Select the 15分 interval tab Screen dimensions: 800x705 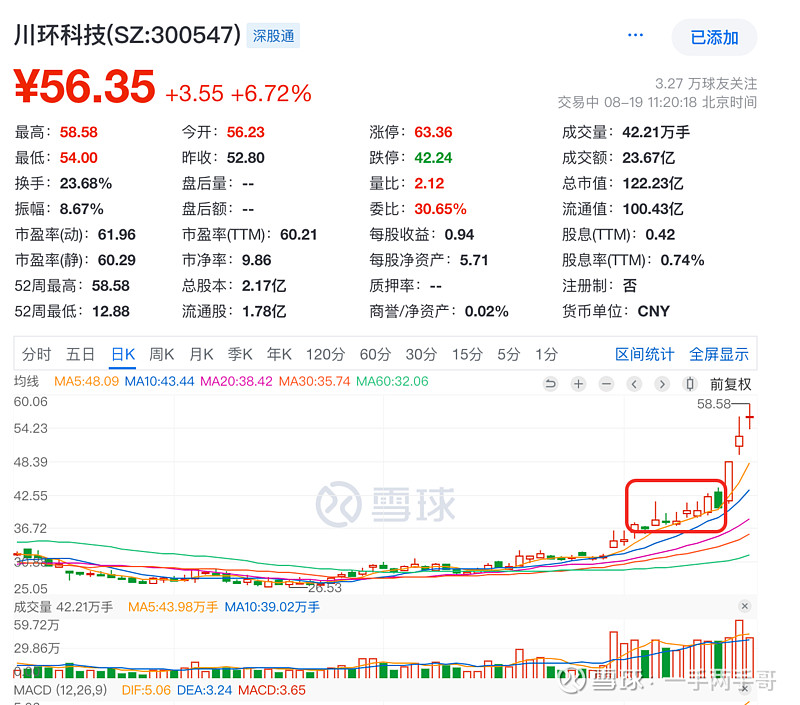coord(467,354)
